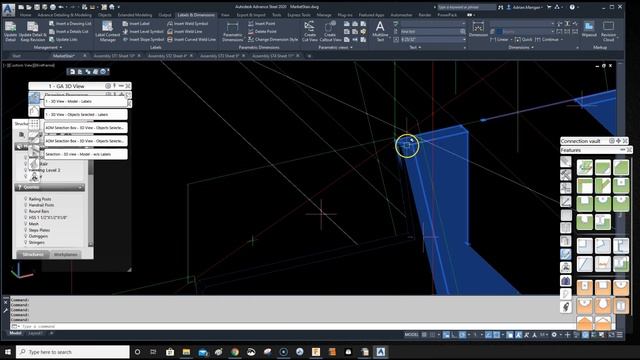Open the Export & Import ribbon tab
This screenshot has width=640, height=360.
click(x=251, y=15)
